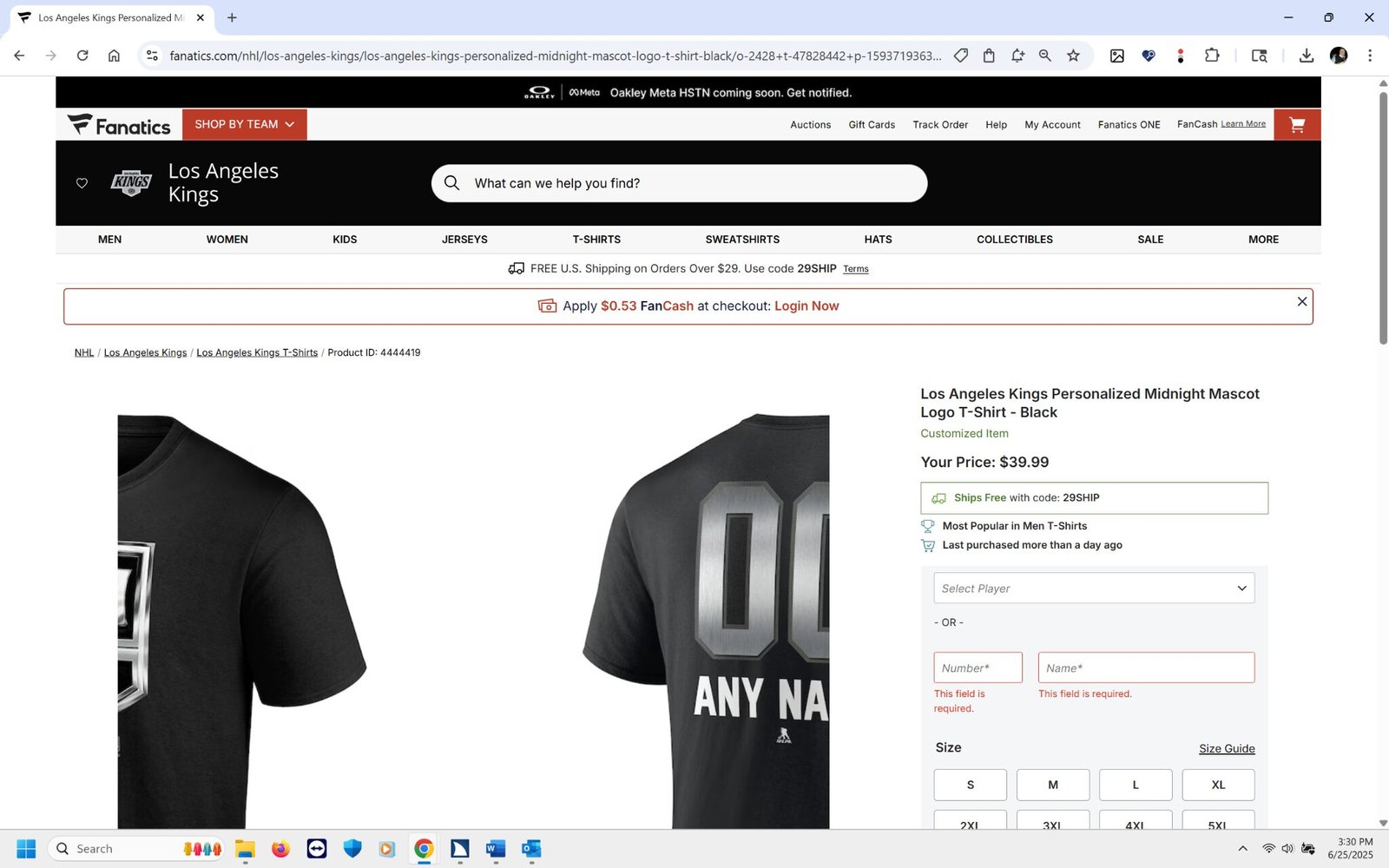Select size M

point(1053,785)
